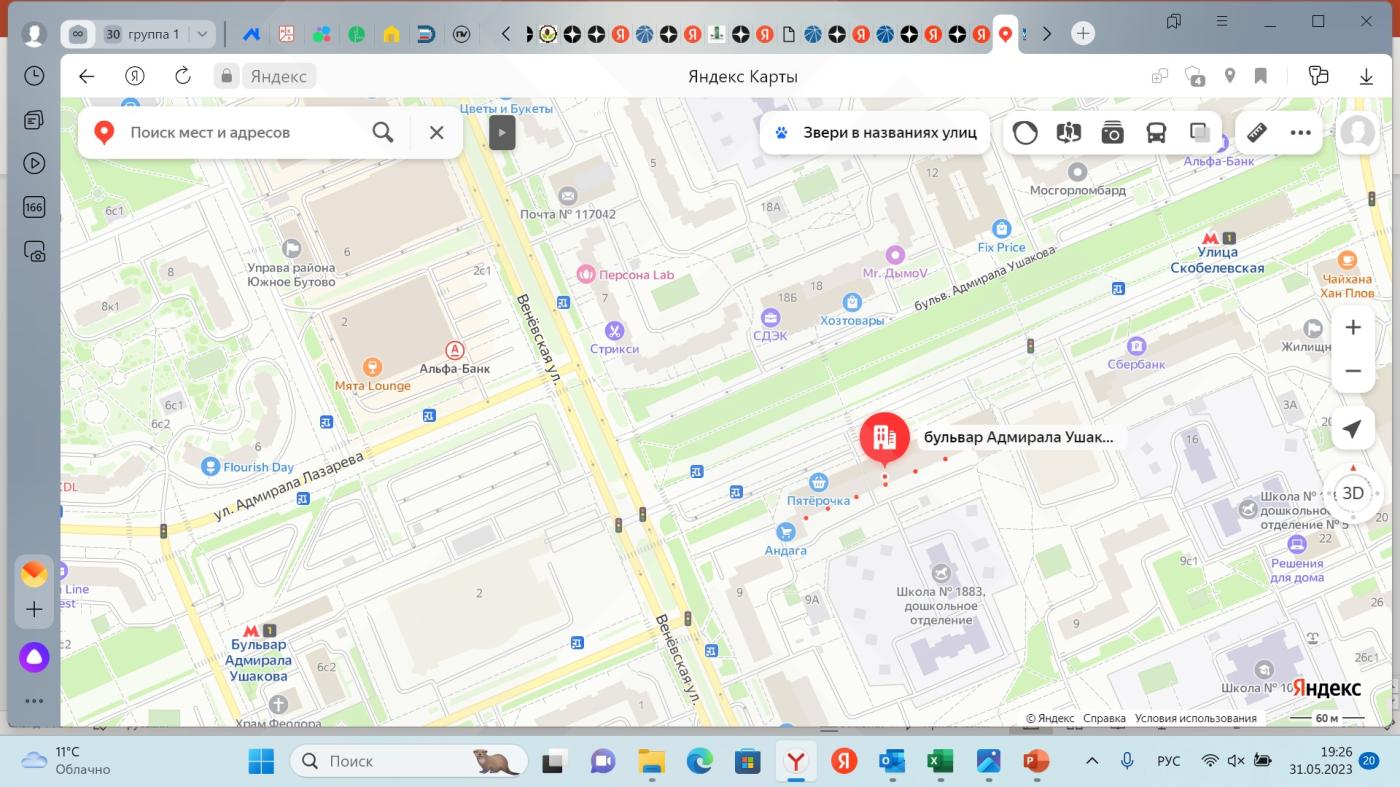Zoom in the map with plus button
The height and width of the screenshot is (787, 1400).
click(1352, 328)
